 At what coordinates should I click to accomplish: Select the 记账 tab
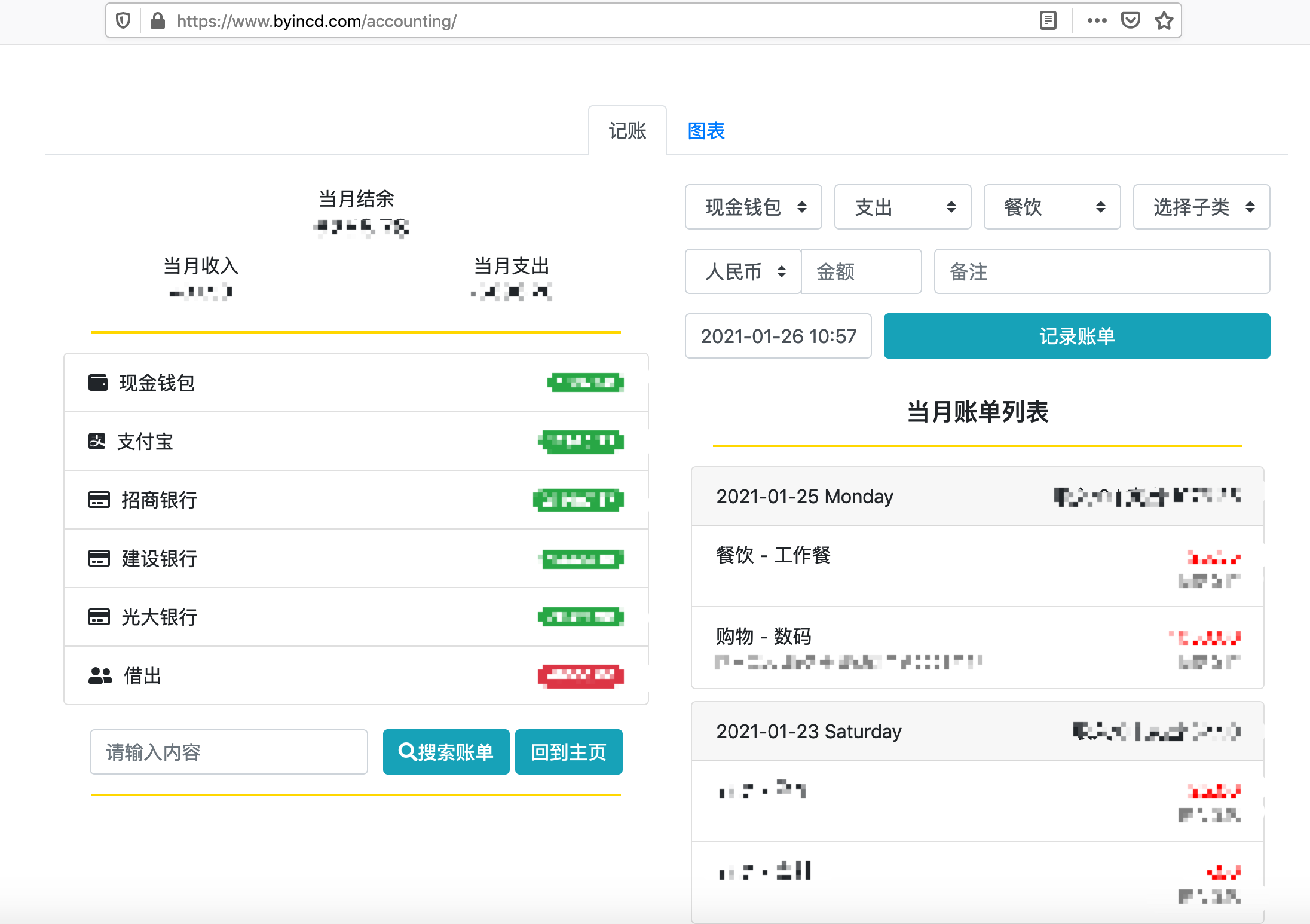click(x=627, y=131)
